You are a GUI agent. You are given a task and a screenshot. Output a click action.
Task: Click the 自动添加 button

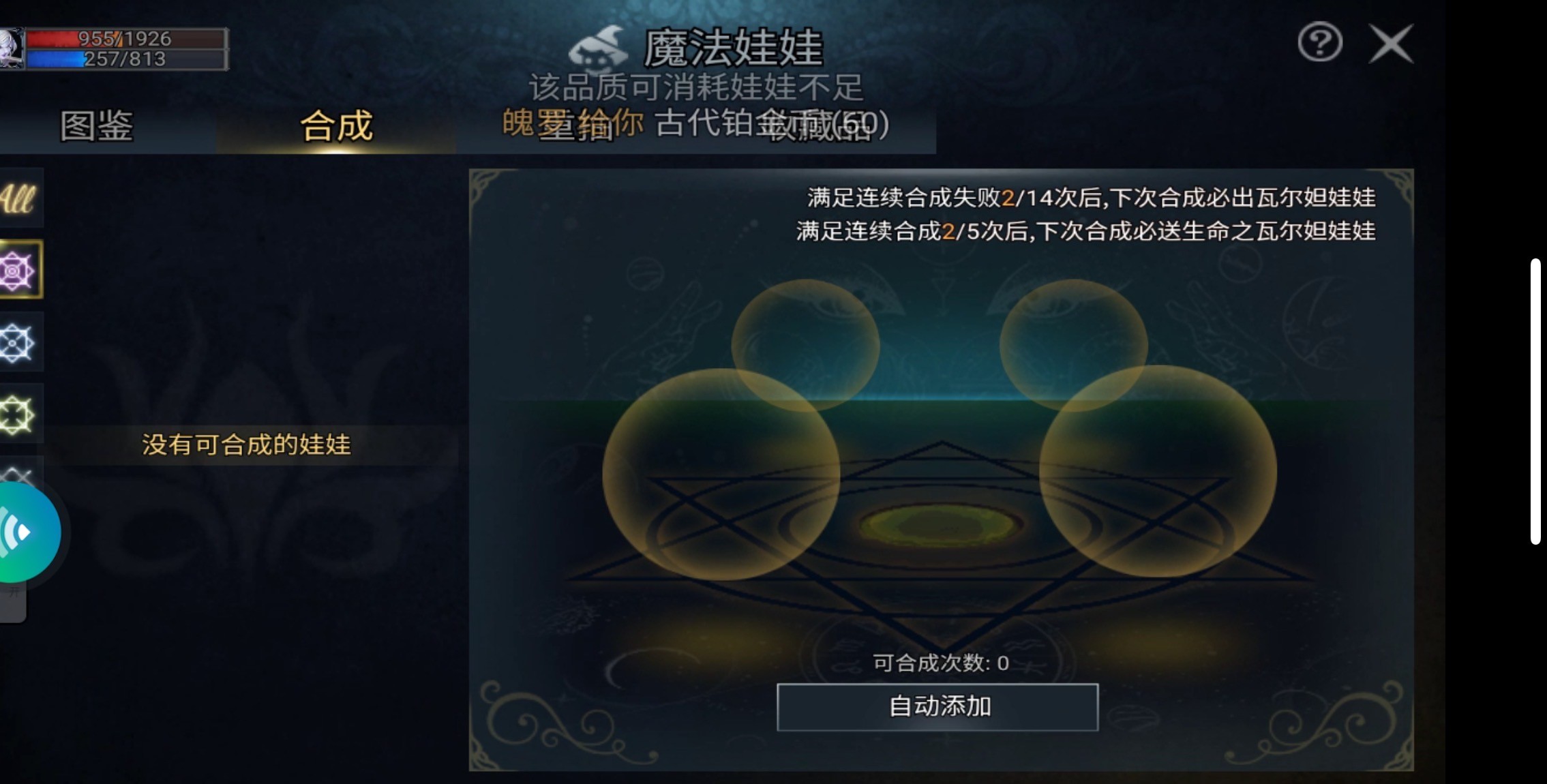[937, 707]
